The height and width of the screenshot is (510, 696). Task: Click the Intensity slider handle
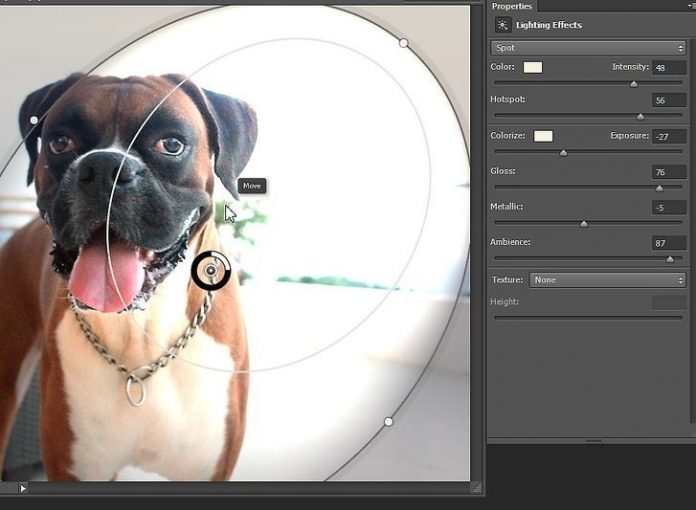(x=633, y=84)
